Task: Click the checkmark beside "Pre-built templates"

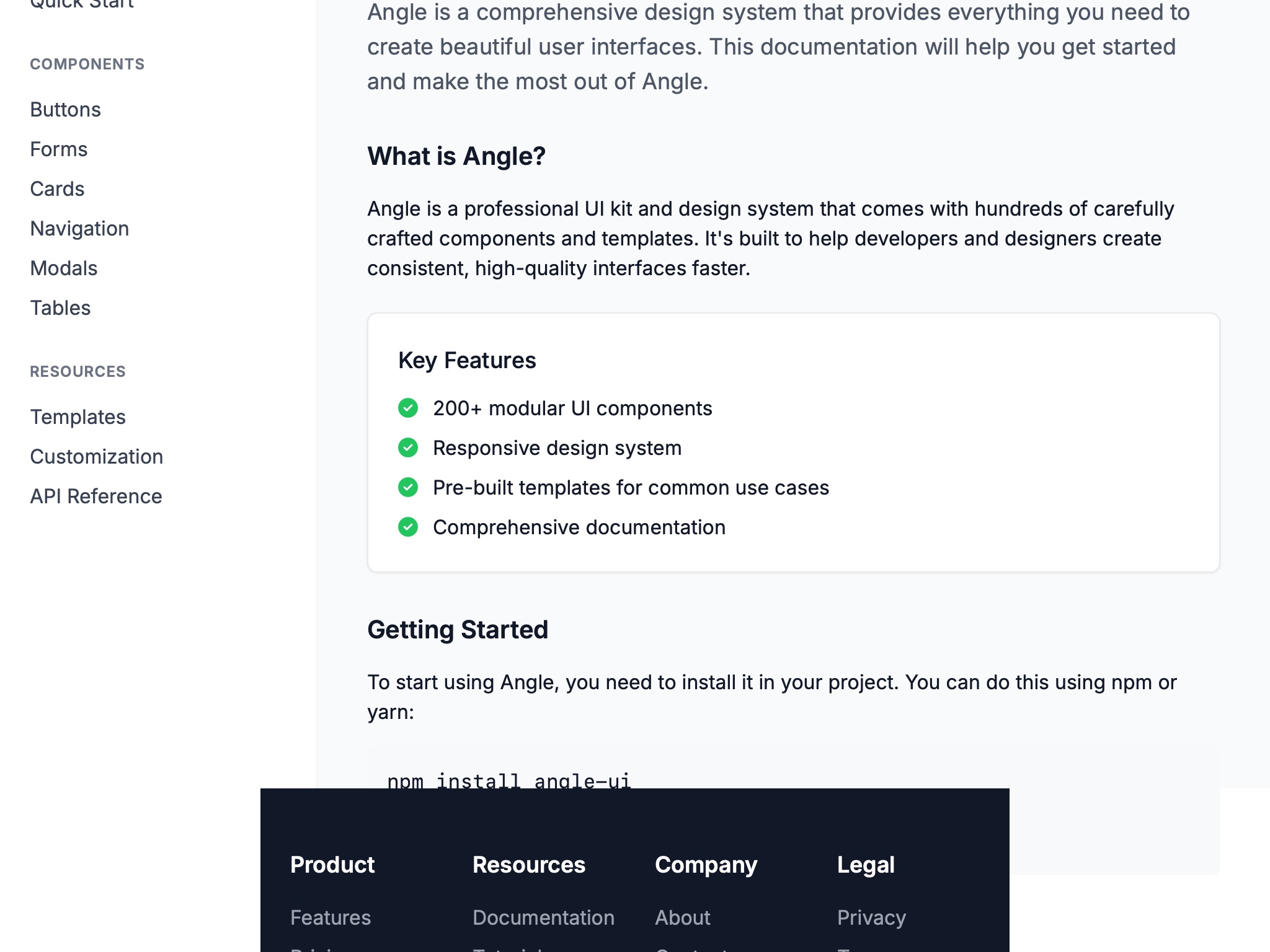Action: [408, 487]
